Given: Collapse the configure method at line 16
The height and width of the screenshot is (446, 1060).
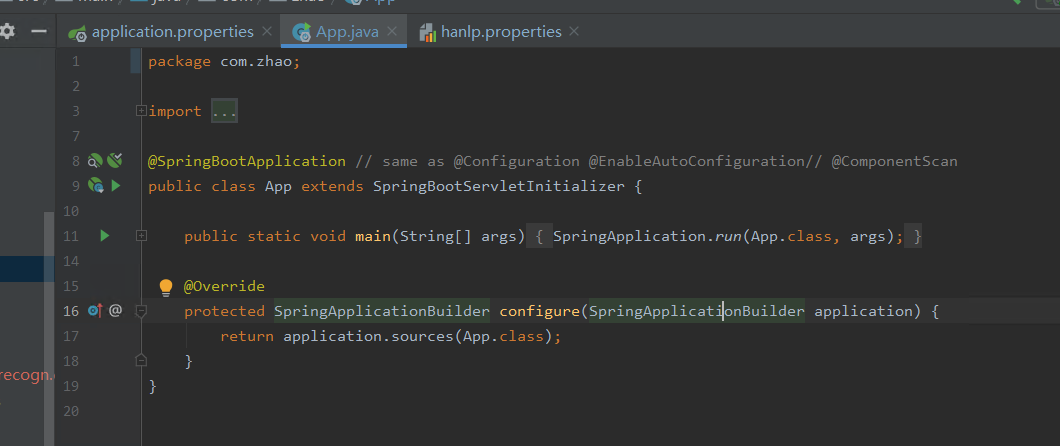Looking at the screenshot, I should tap(141, 311).
